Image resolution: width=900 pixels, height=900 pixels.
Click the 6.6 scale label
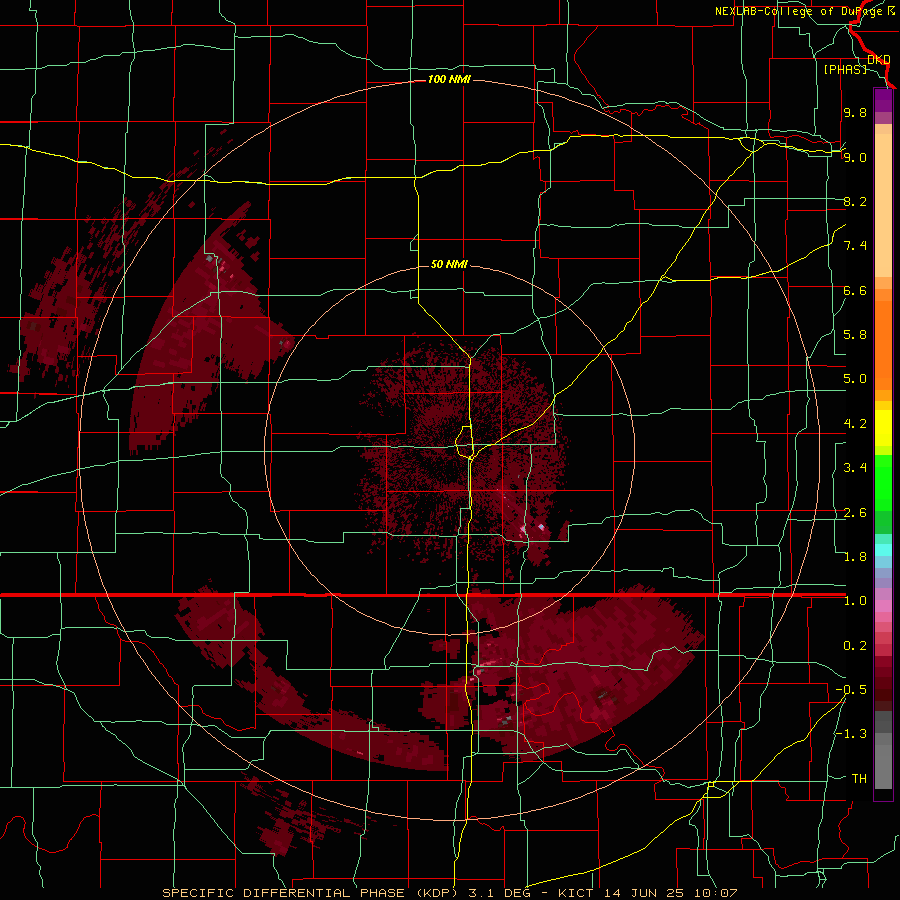tap(855, 290)
